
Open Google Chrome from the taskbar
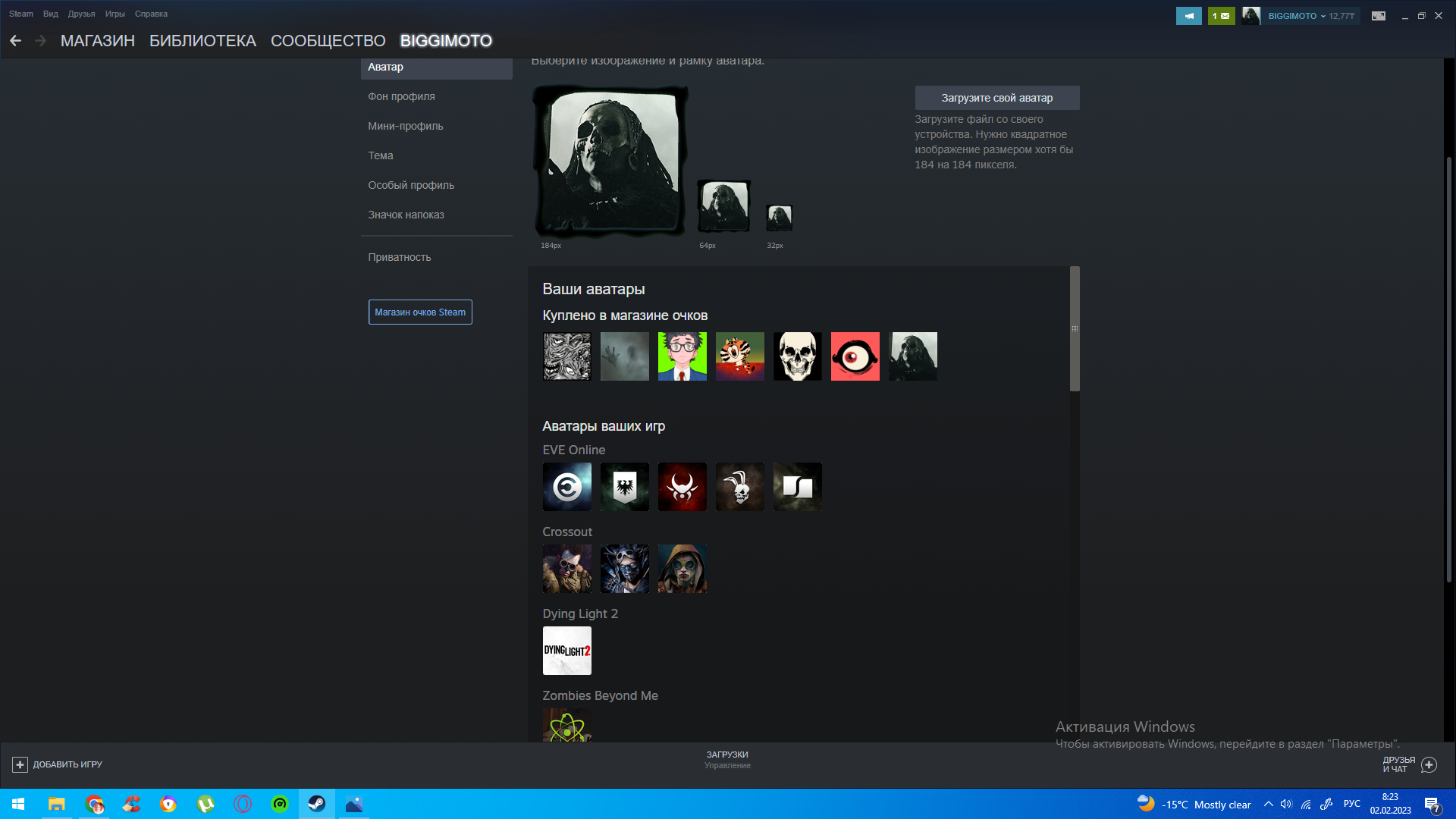(94, 804)
